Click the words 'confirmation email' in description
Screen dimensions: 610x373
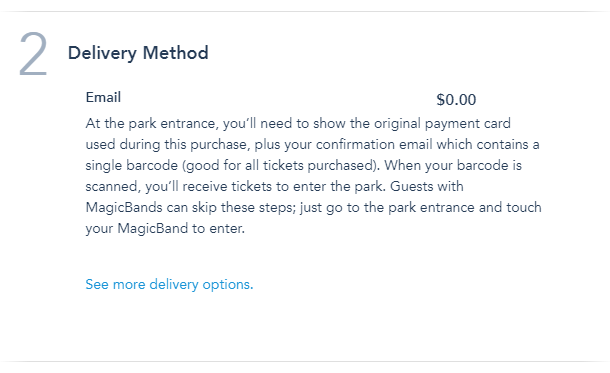coord(374,144)
